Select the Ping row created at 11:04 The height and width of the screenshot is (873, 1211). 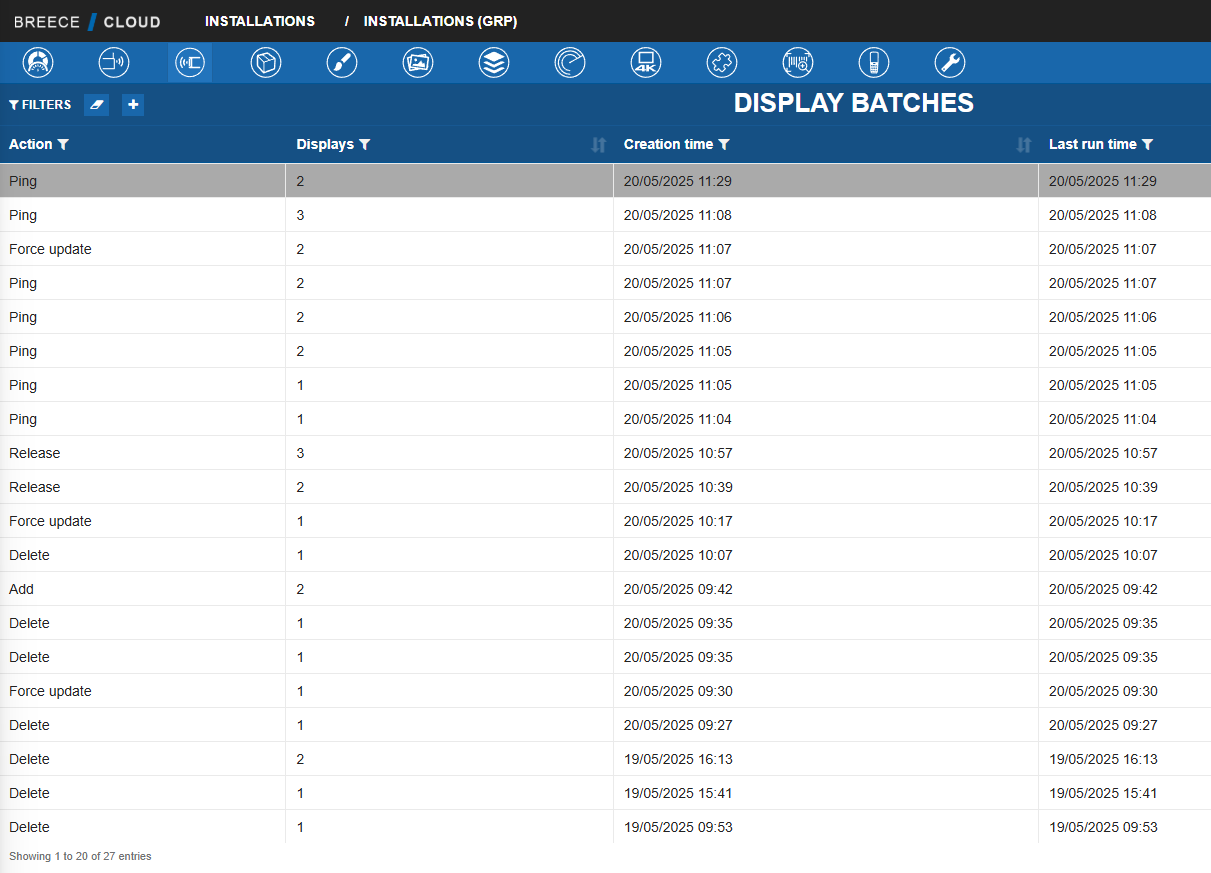[605, 419]
